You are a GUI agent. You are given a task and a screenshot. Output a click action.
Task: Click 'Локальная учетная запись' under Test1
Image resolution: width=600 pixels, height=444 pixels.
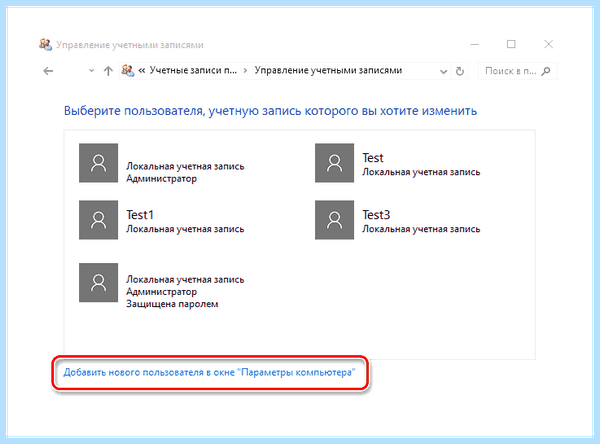click(185, 229)
